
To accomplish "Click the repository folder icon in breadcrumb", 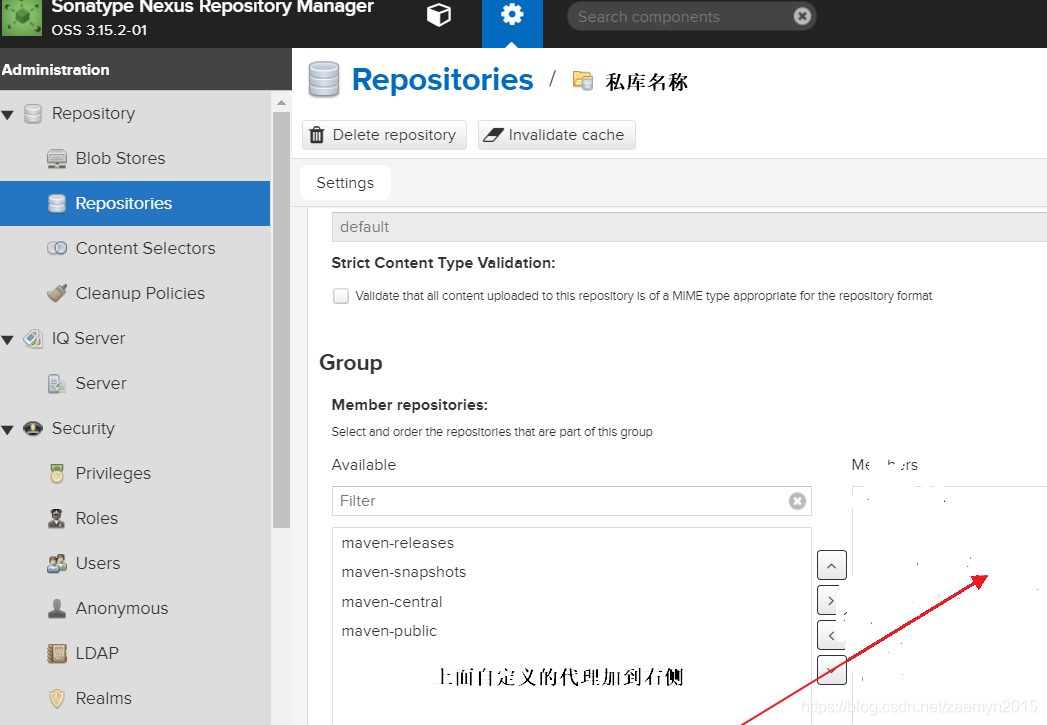I will pos(583,81).
